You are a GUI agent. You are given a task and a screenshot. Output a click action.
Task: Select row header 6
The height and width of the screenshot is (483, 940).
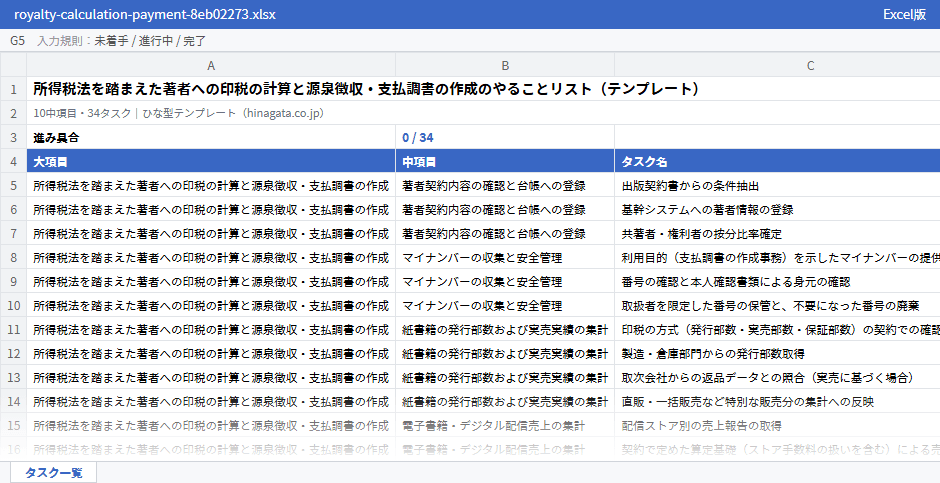tap(13, 209)
